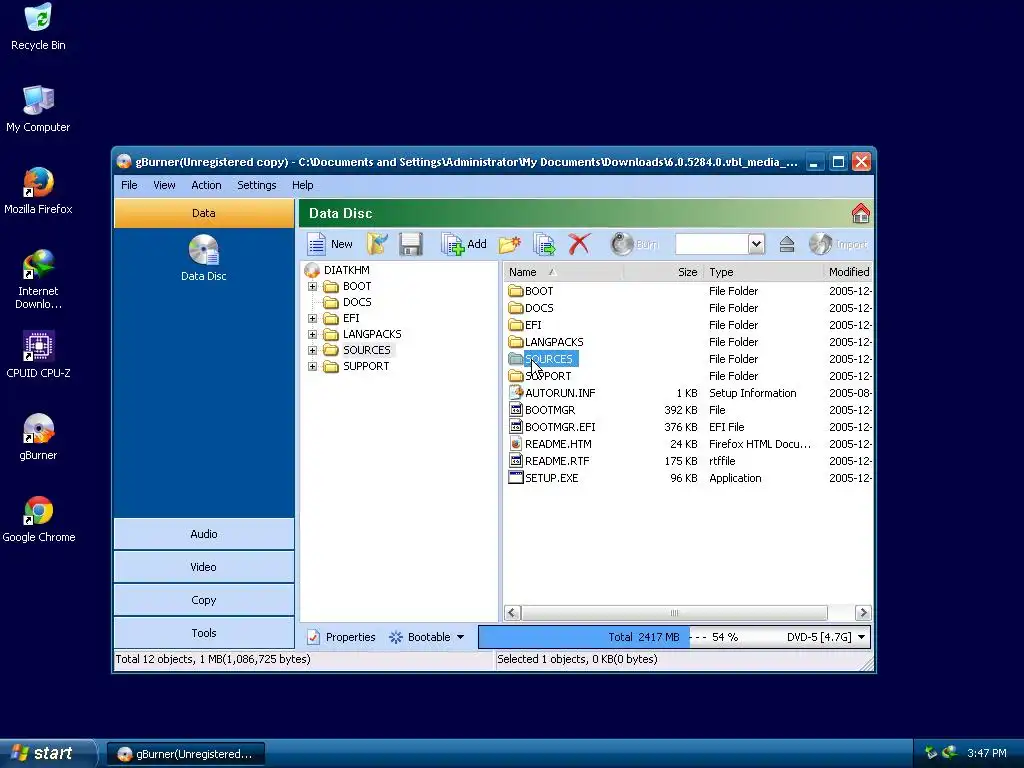
Task: Expand the SOURCES folder in tree
Action: pos(312,350)
